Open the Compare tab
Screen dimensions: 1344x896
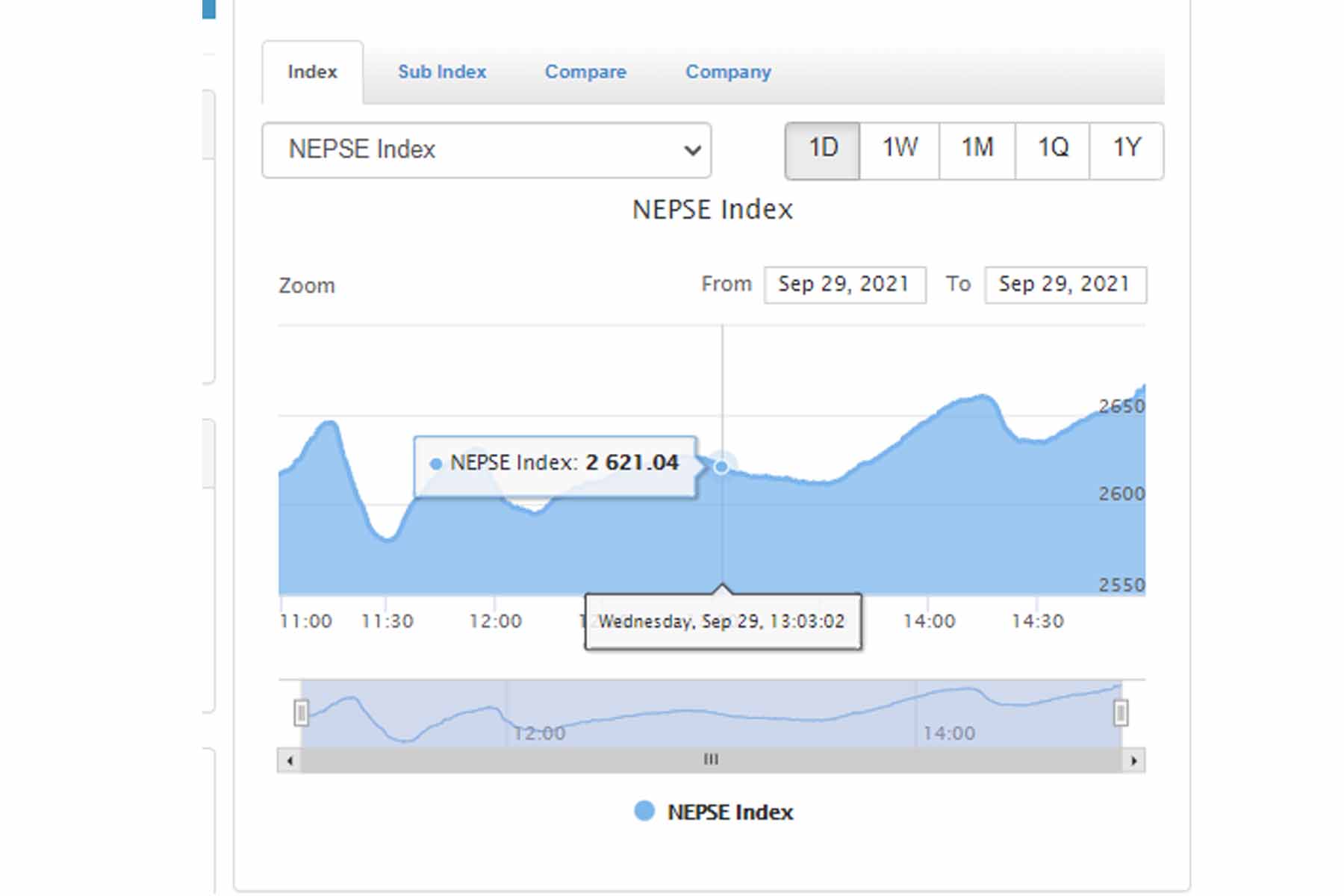pyautogui.click(x=585, y=72)
